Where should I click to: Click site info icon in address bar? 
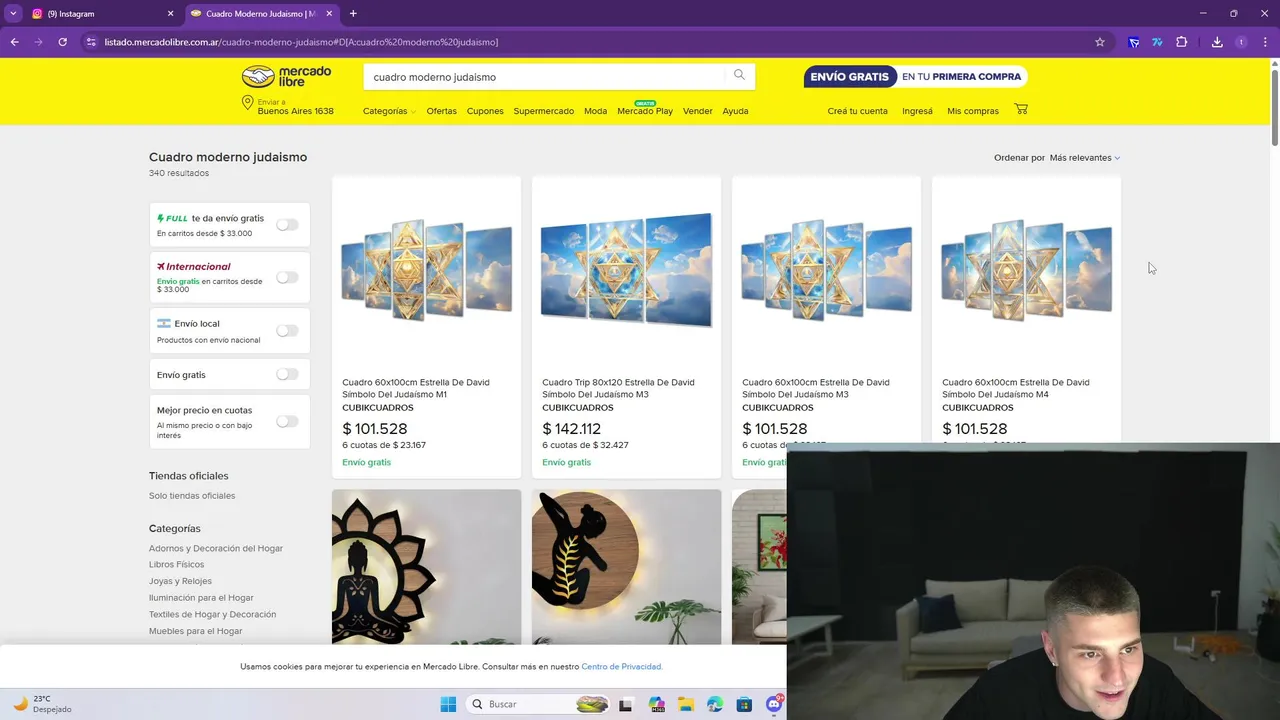91,42
